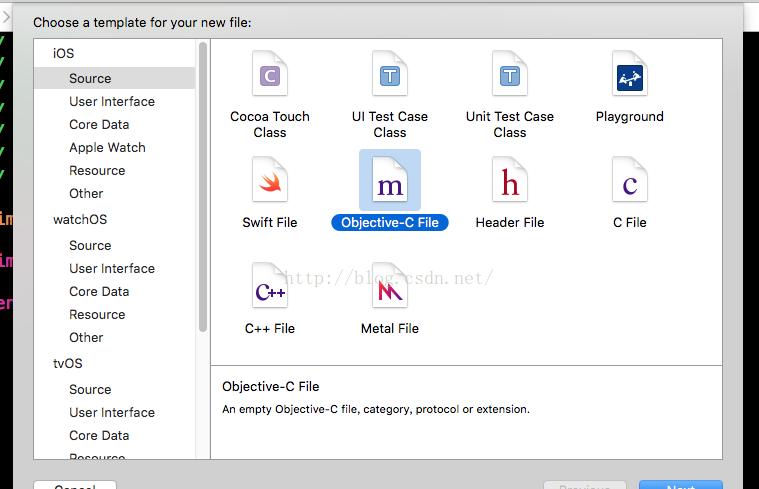Open User Interface under tvOS
The width and height of the screenshot is (759, 489).
[112, 413]
